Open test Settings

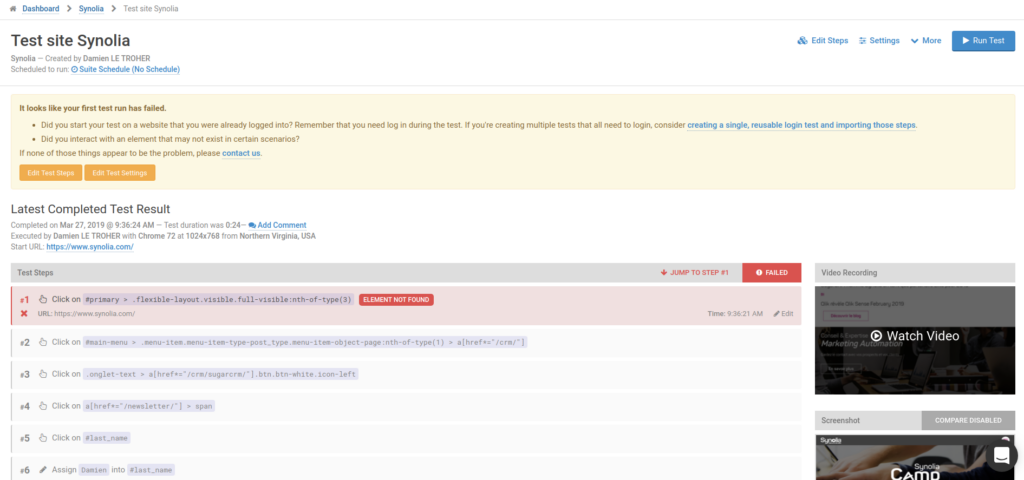pos(879,40)
